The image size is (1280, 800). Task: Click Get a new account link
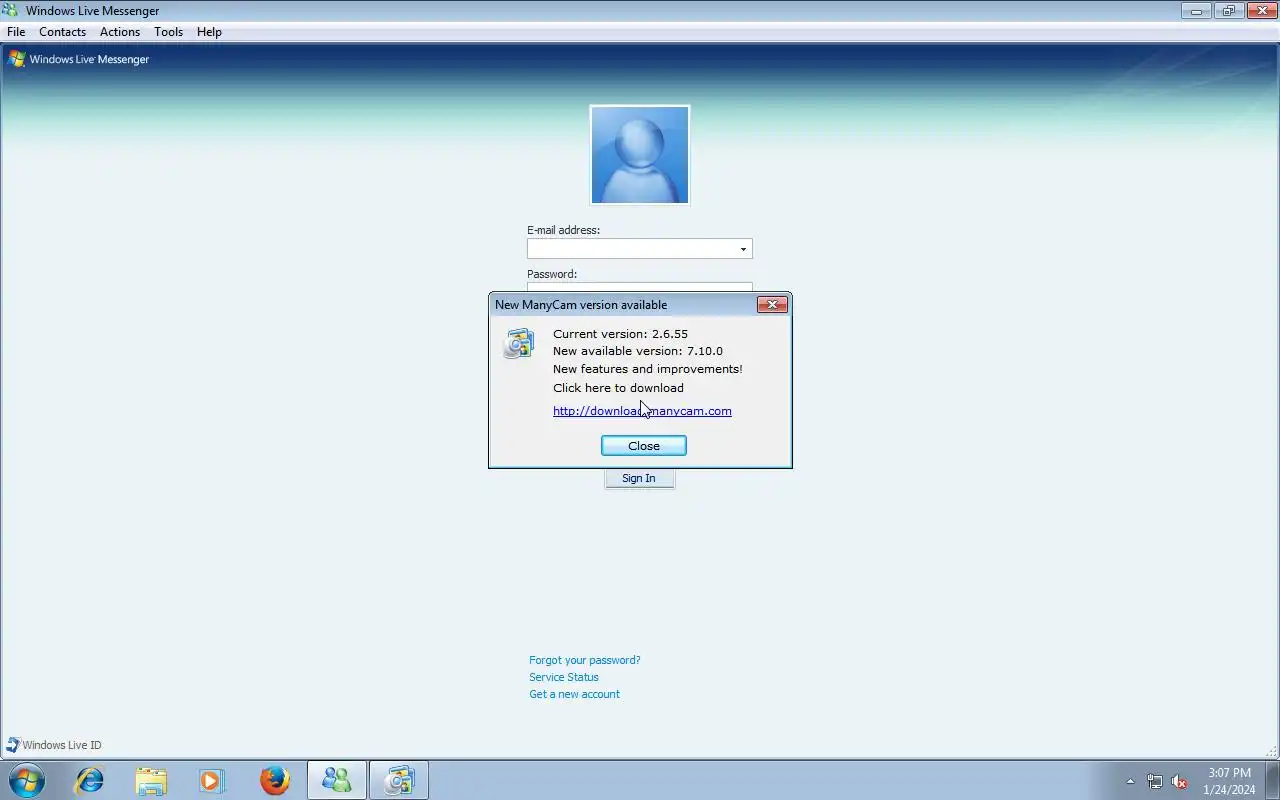coord(575,694)
